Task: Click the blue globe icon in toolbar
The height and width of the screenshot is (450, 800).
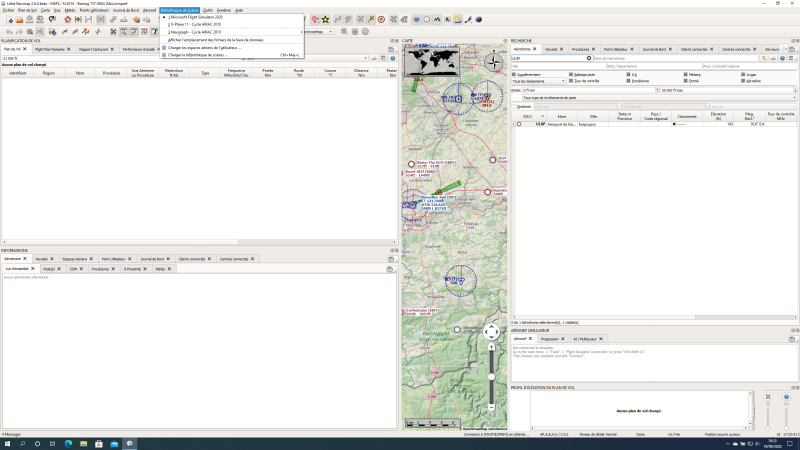Action: tap(479, 19)
